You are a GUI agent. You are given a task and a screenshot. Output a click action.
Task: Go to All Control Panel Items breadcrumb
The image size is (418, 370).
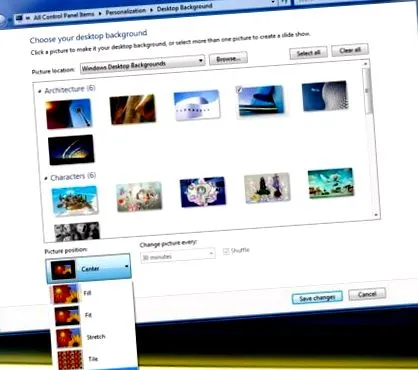pos(64,16)
